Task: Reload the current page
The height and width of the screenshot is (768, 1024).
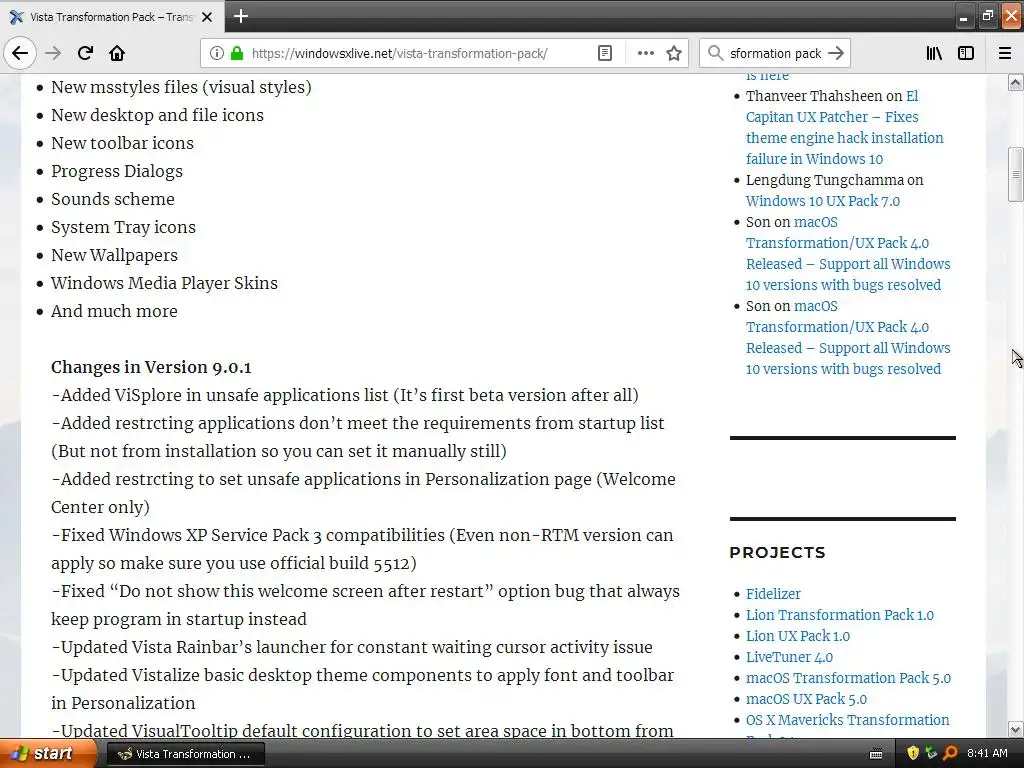Action: tap(85, 53)
